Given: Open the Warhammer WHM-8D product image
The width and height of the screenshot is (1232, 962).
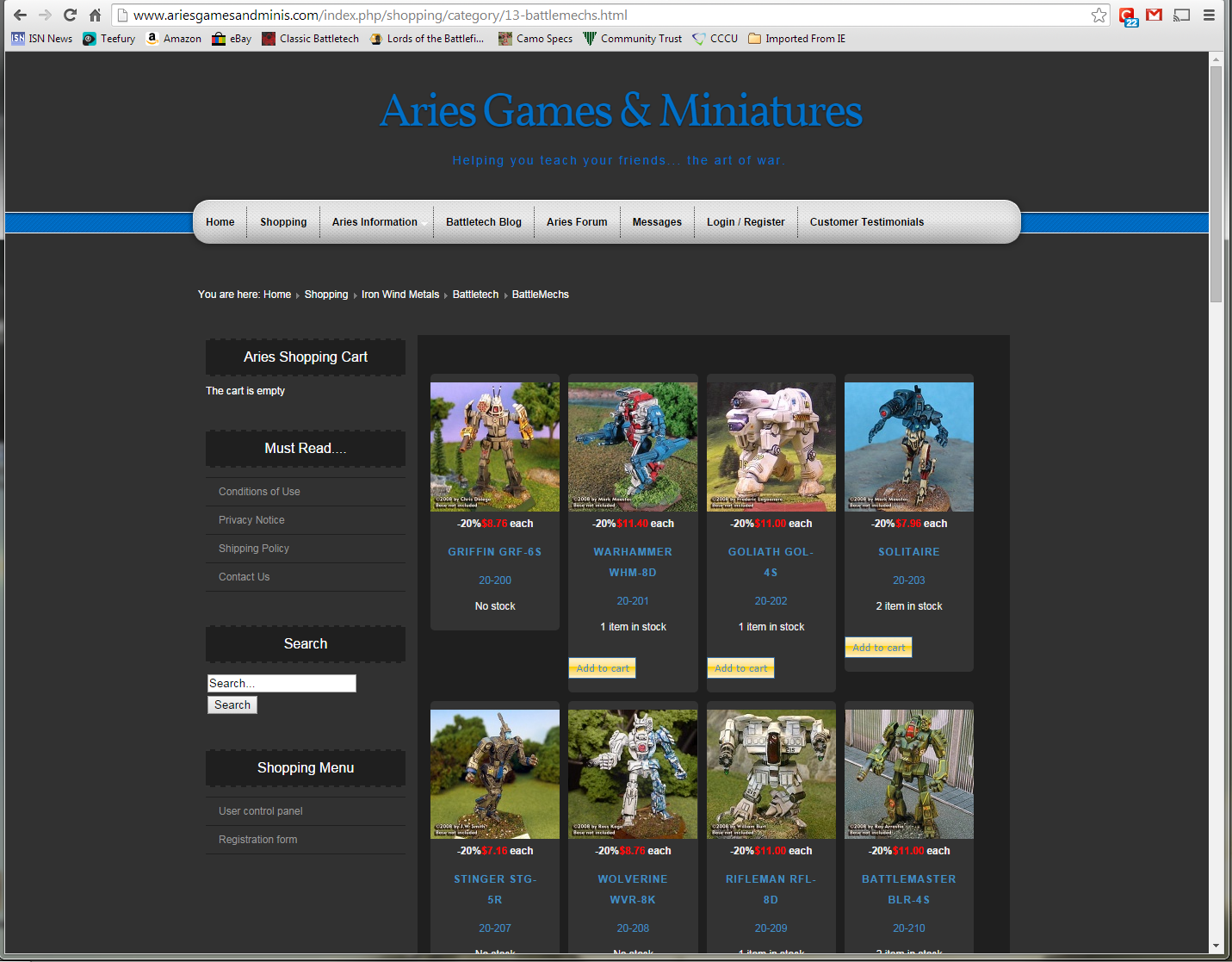Looking at the screenshot, I should (633, 447).
